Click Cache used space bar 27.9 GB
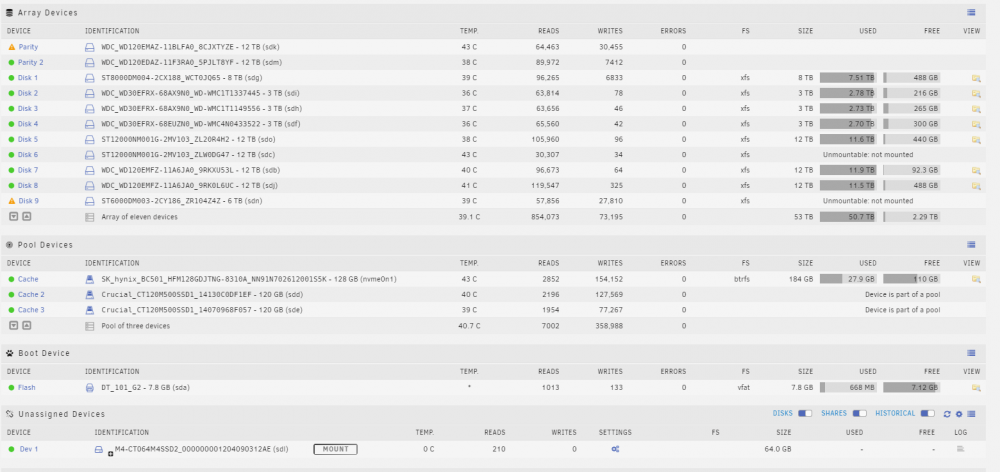The height and width of the screenshot is (472, 1000). (x=848, y=279)
